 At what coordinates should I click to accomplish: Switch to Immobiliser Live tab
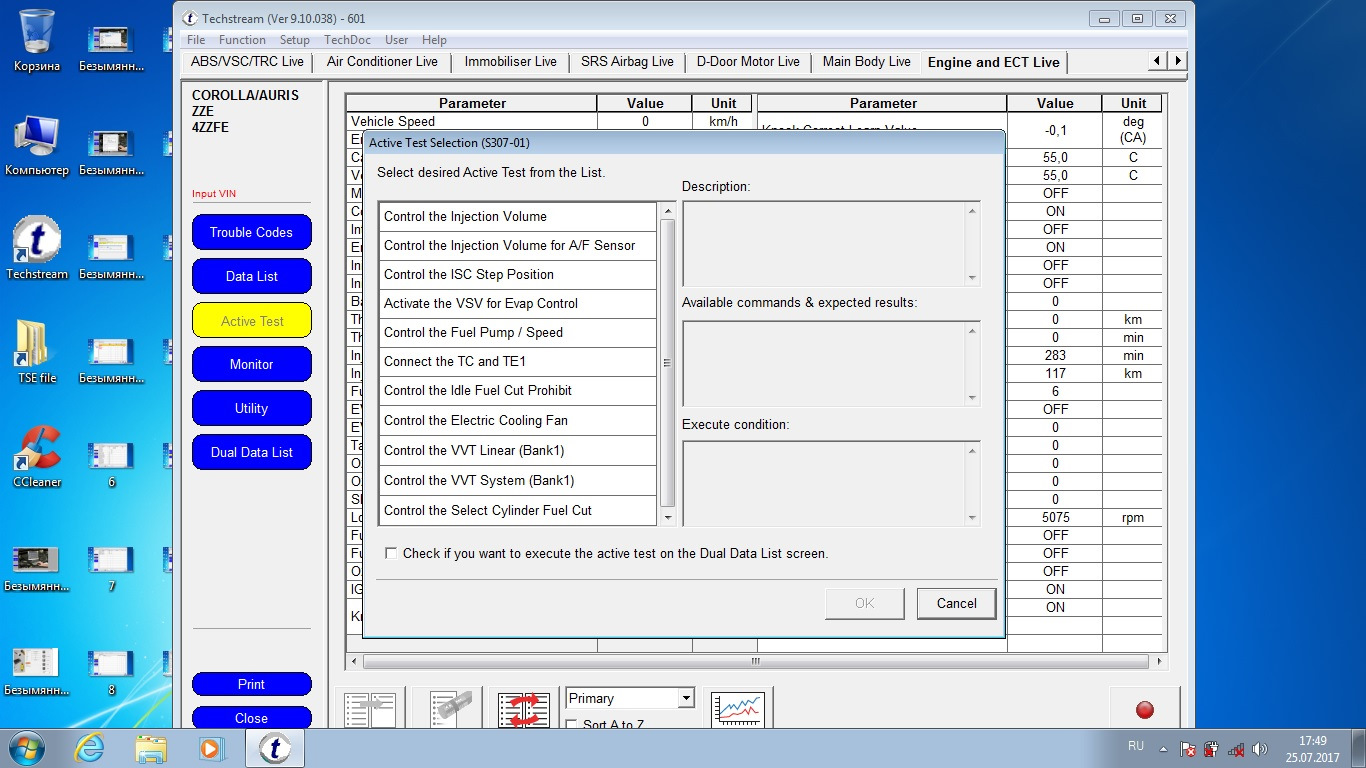coord(511,62)
